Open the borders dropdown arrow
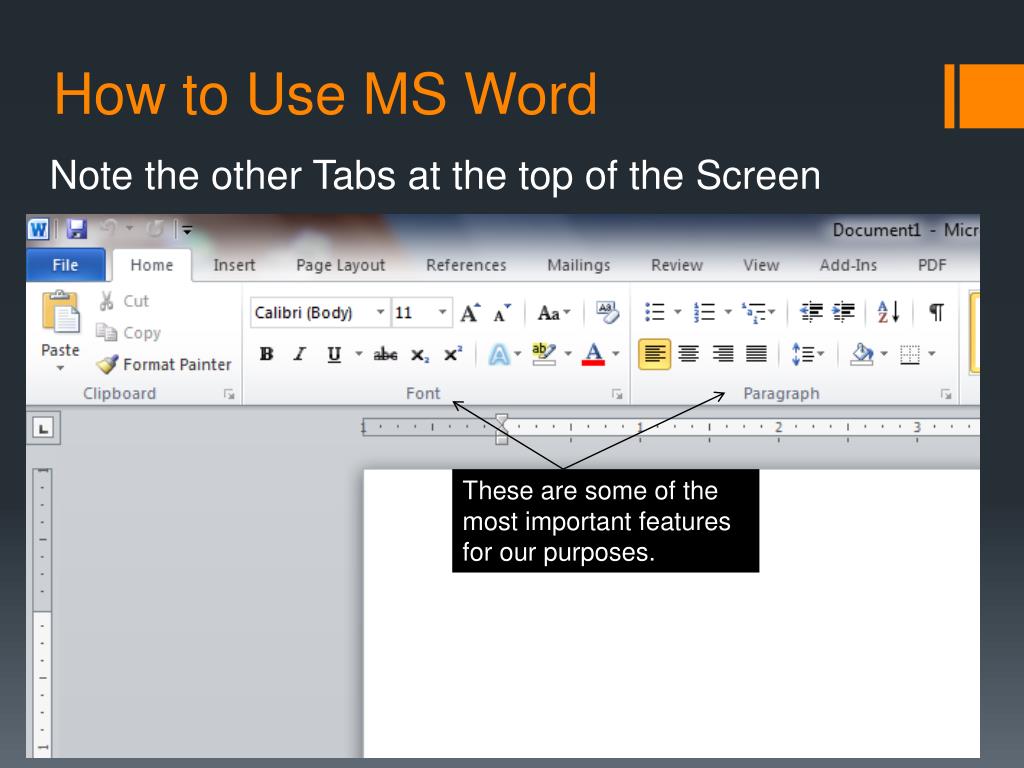 click(931, 354)
